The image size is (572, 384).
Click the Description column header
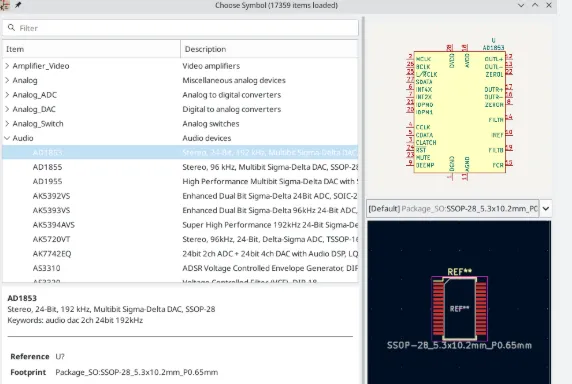tap(269, 49)
